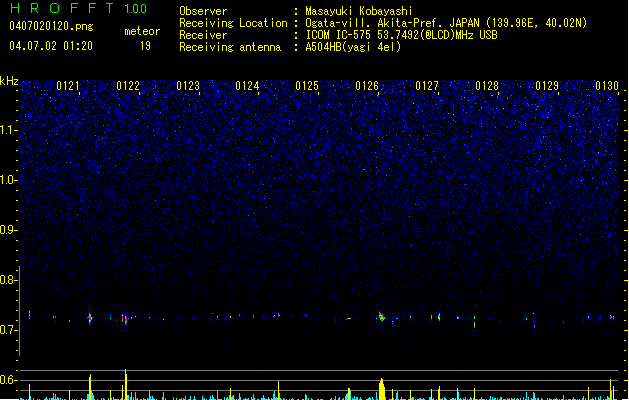Click the 0121 time marker
This screenshot has width=629, height=400.
tap(68, 86)
